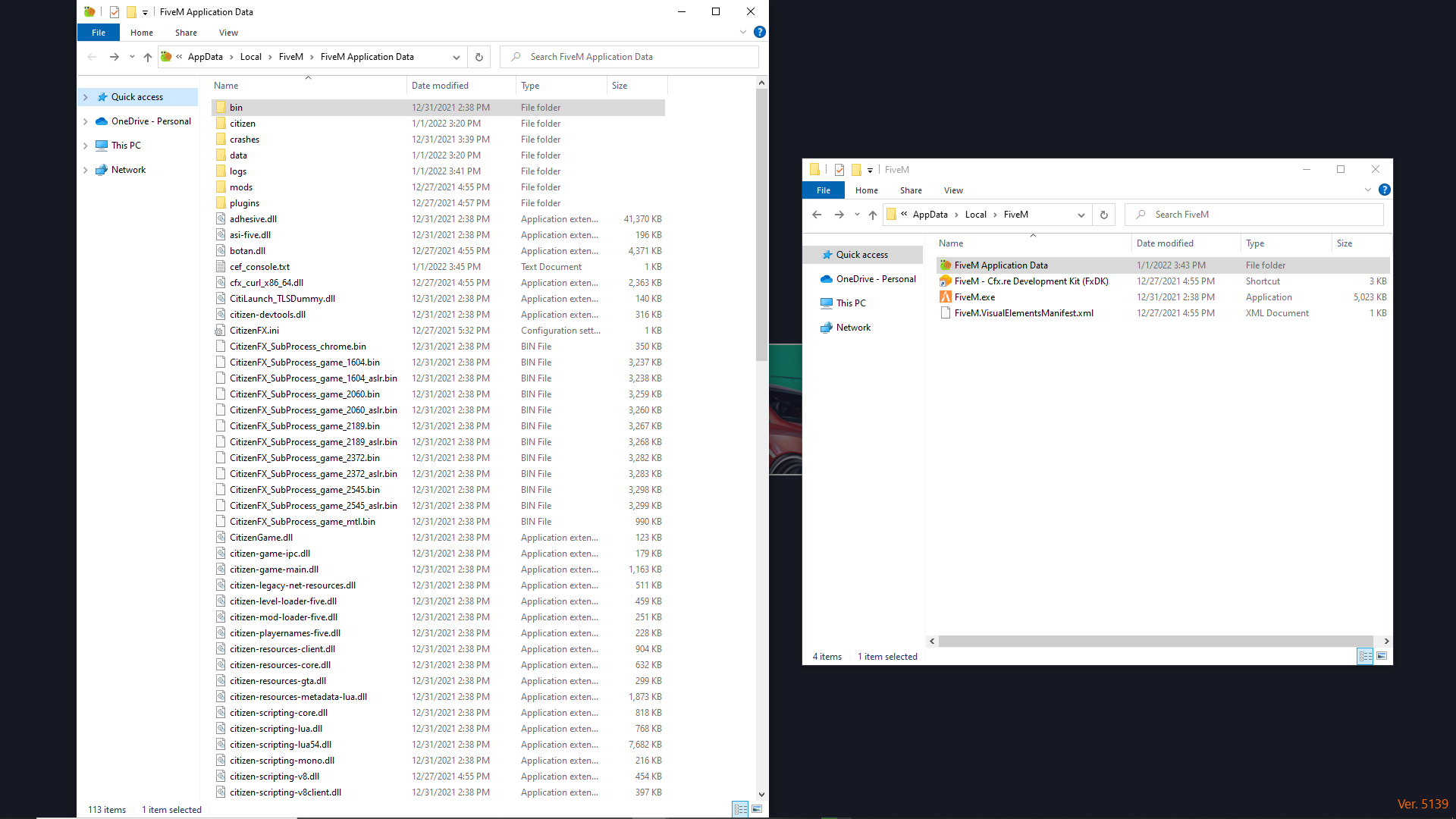Click Local in the left window breadcrumb

[250, 57]
